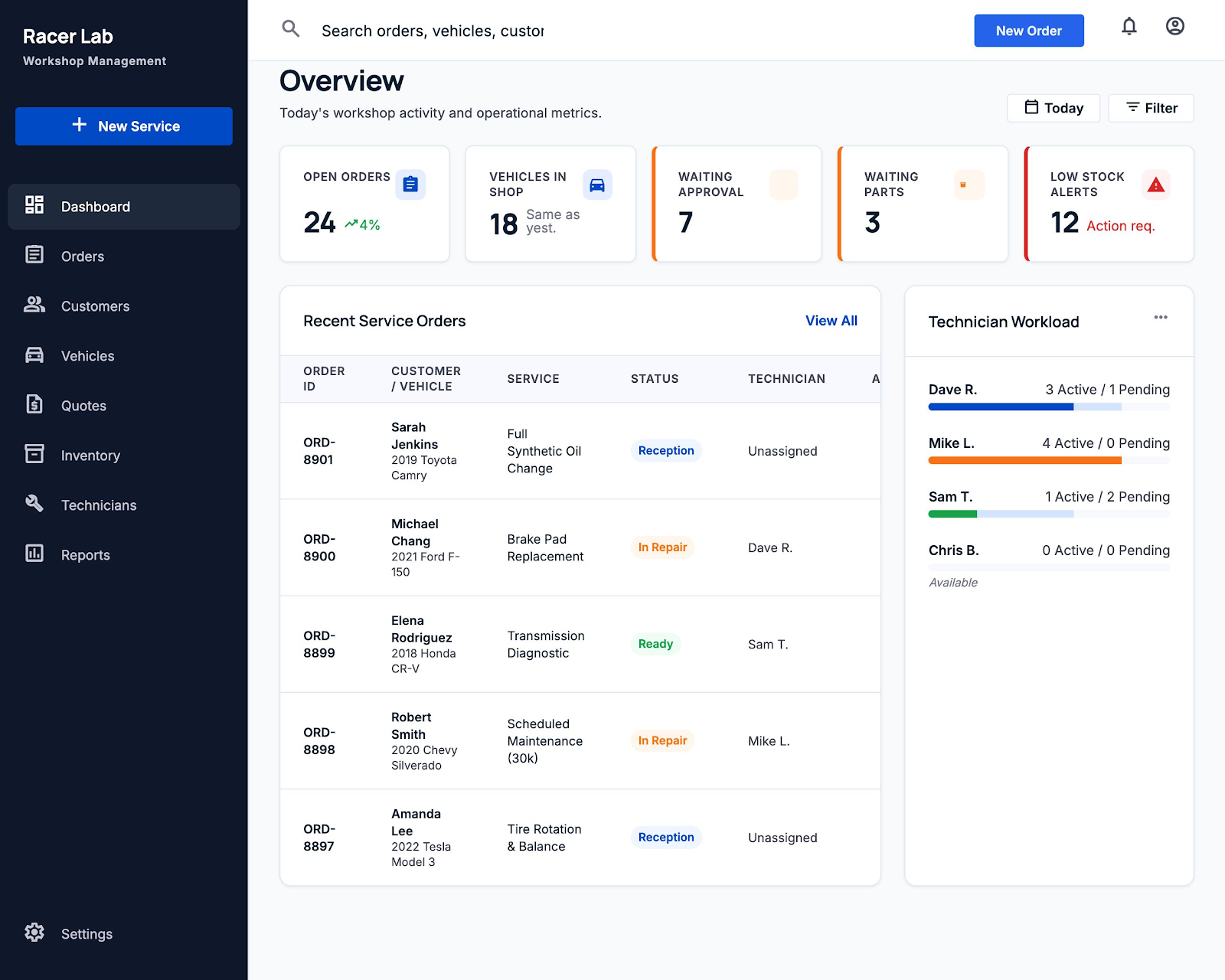Click the Vehicles in Shop car icon
The width and height of the screenshot is (1225, 980).
pyautogui.click(x=597, y=185)
